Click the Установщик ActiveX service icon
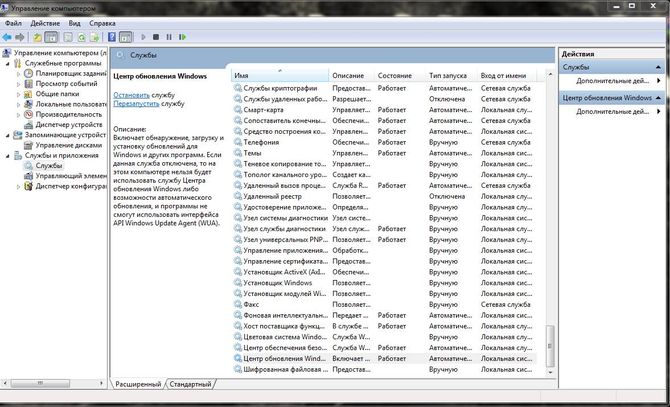Image resolution: width=670 pixels, height=407 pixels. tap(238, 272)
